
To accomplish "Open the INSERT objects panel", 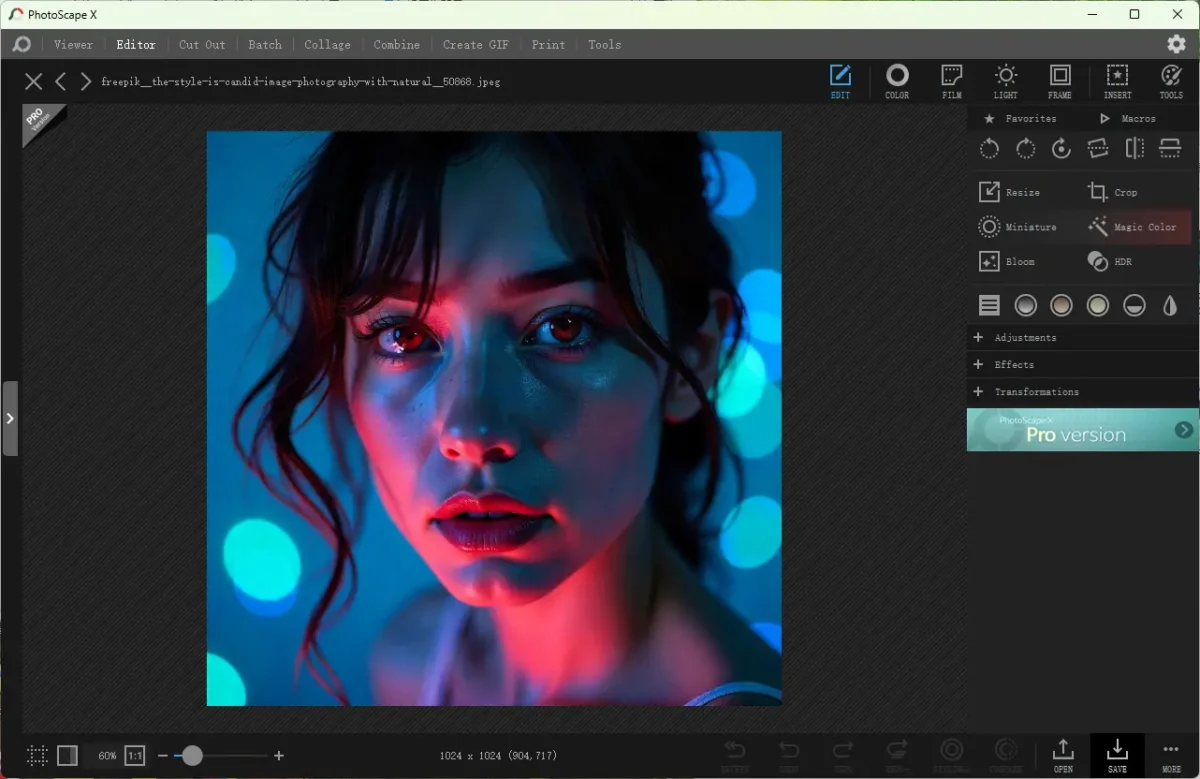I will click(1117, 82).
